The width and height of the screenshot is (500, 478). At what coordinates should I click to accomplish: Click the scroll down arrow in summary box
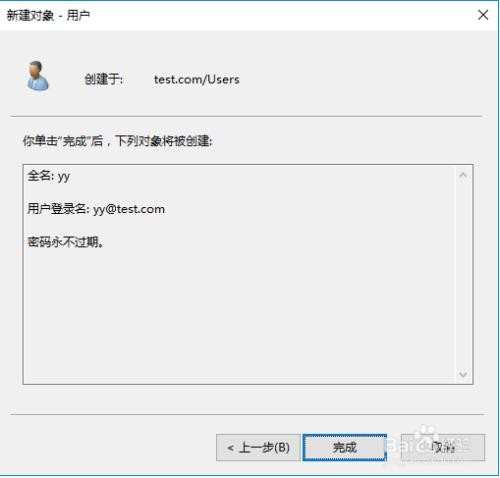tap(463, 374)
